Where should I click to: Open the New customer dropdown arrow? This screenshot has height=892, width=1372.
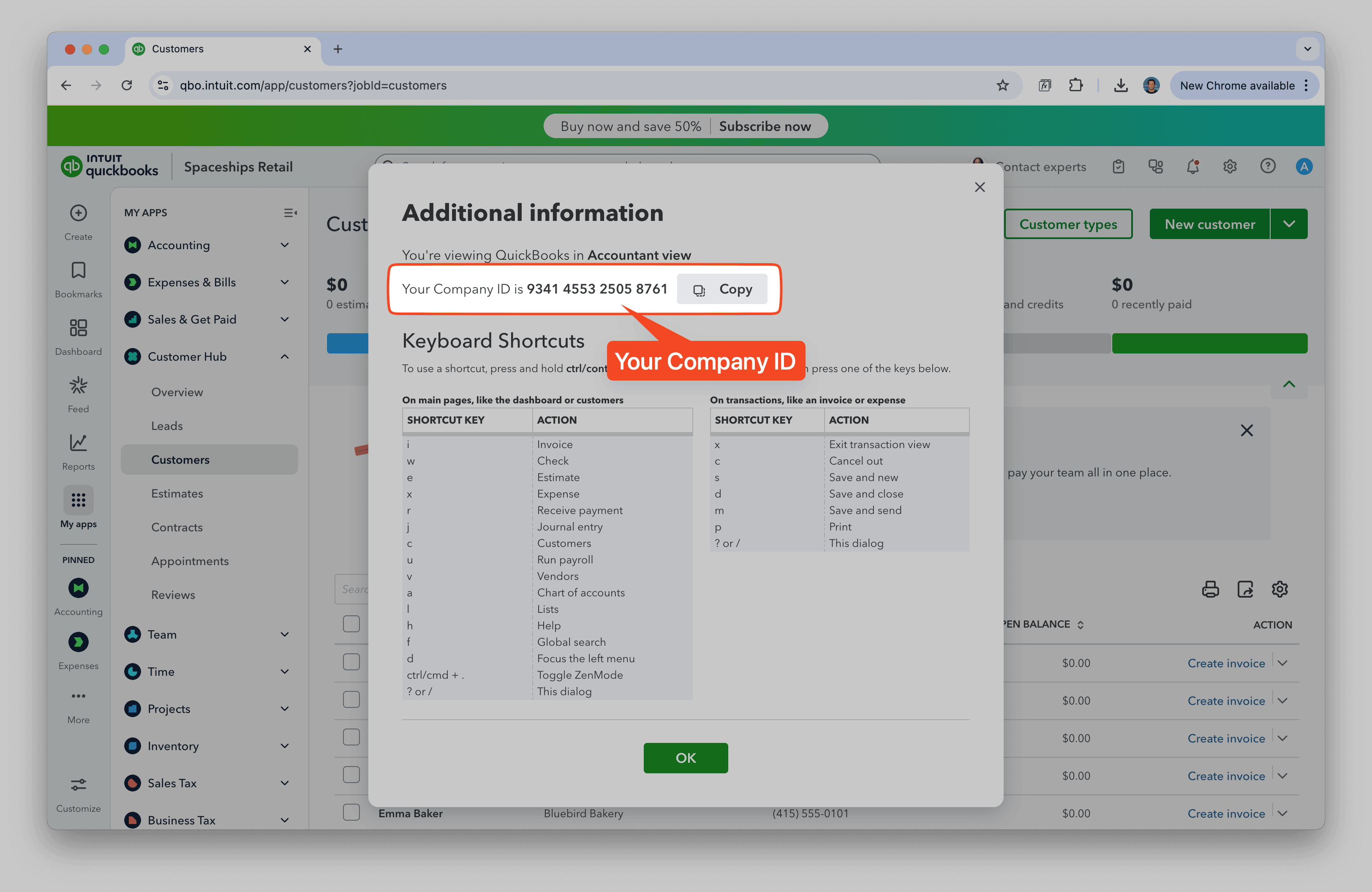click(1289, 224)
